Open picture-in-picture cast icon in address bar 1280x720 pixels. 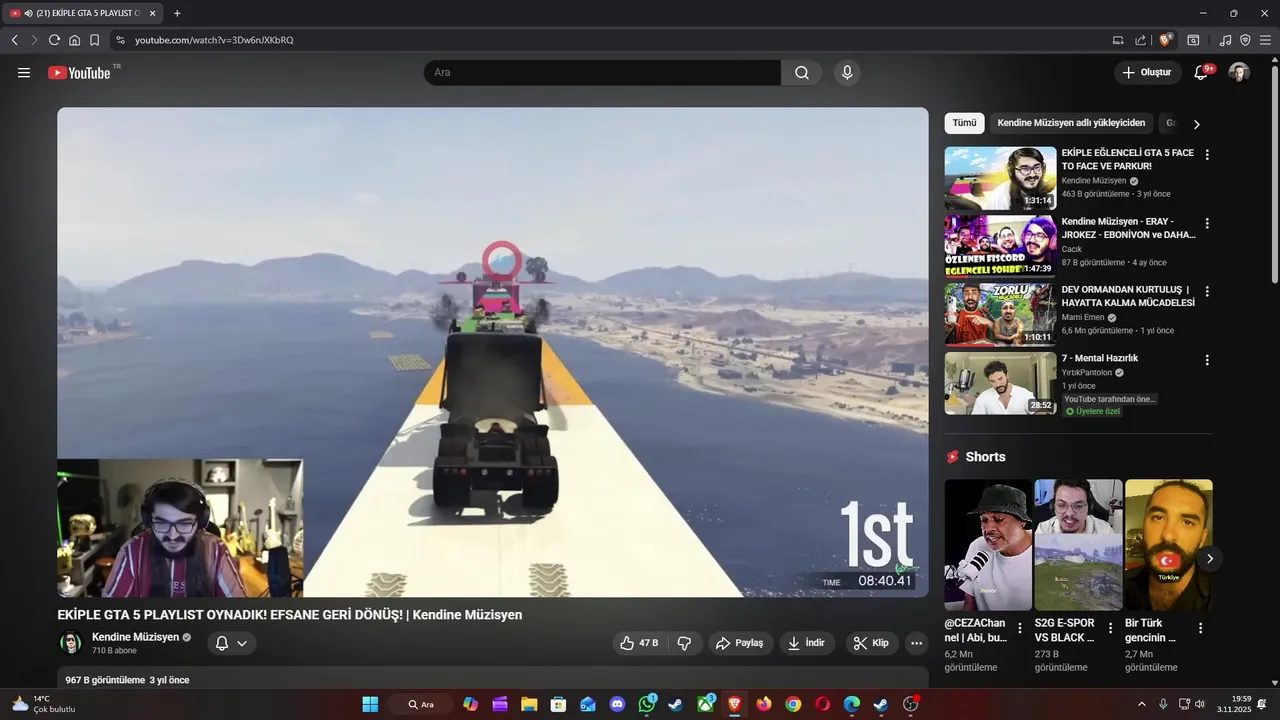click(1118, 40)
